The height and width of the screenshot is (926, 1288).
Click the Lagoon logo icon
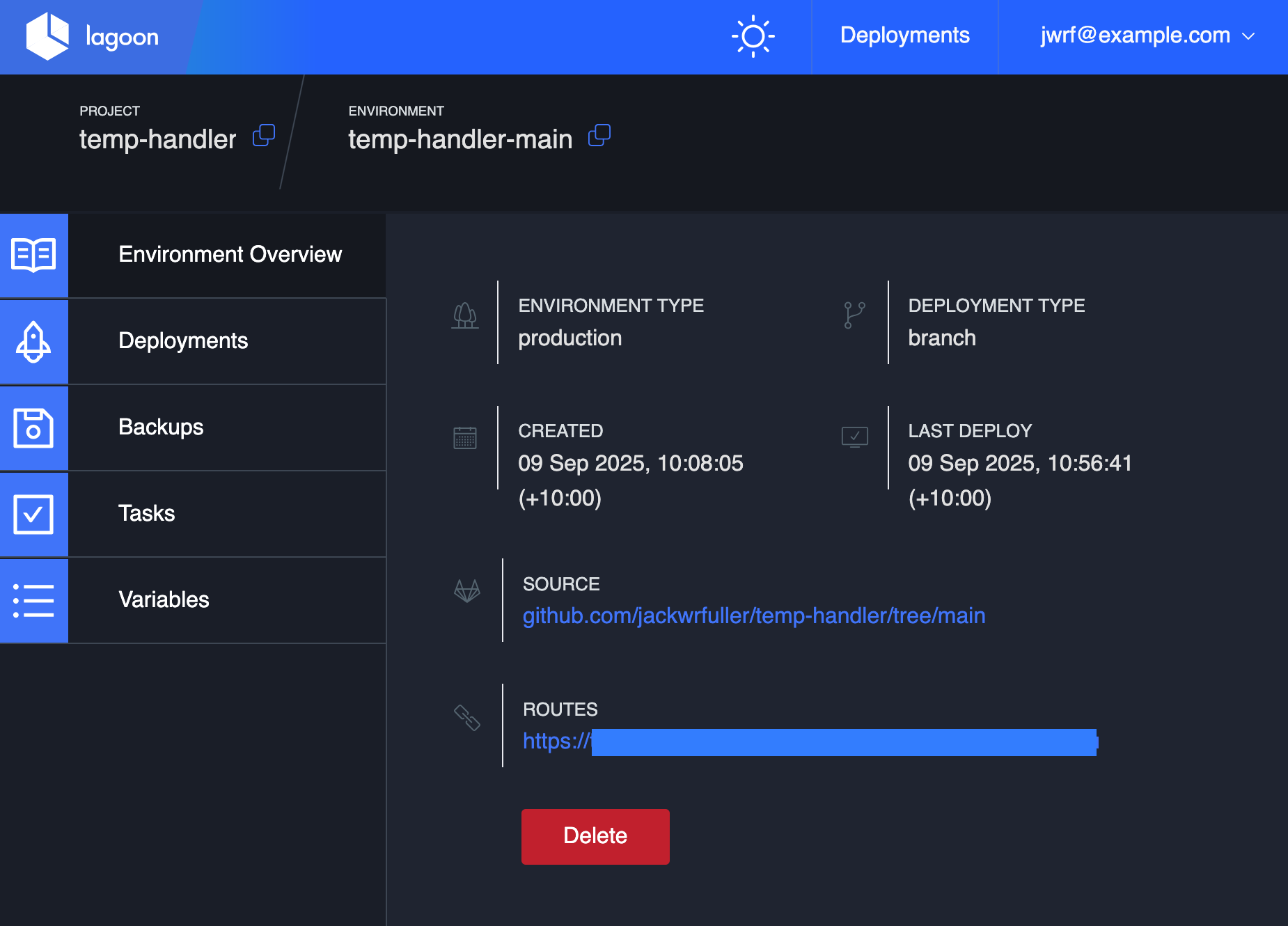(x=47, y=36)
